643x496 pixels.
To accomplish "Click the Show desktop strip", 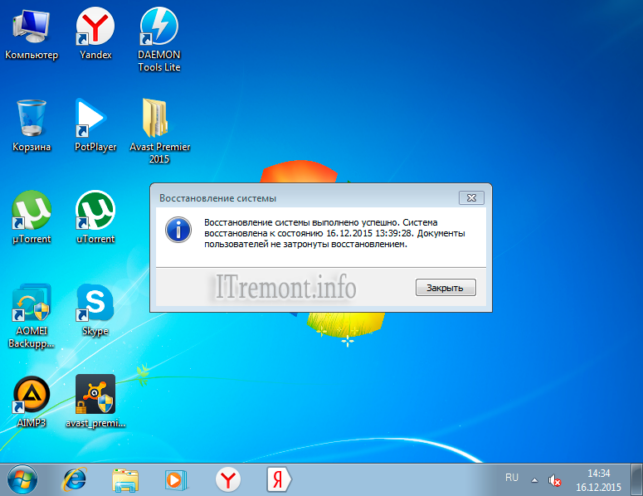I will tap(636, 479).
